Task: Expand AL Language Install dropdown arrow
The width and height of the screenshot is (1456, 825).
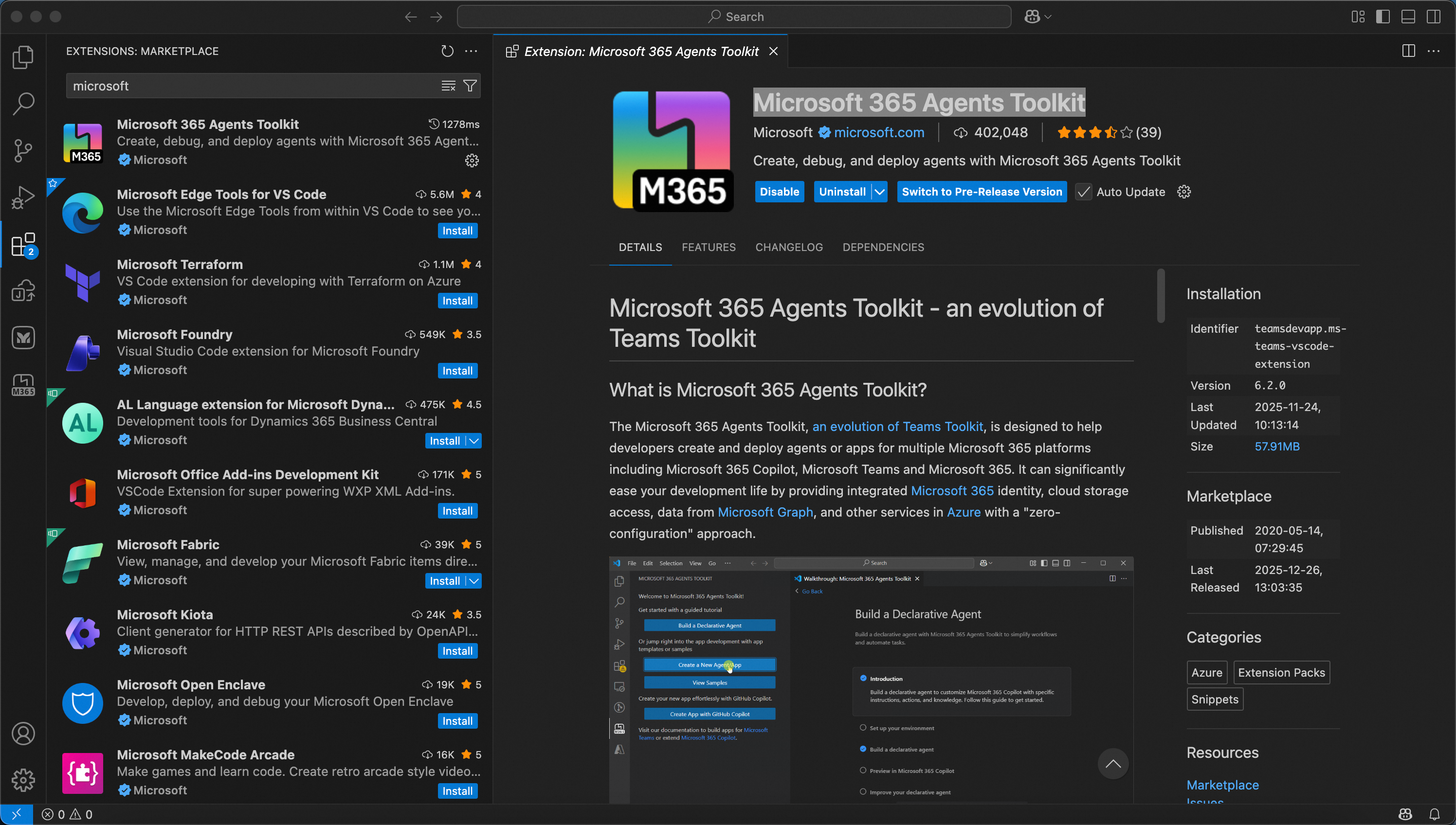Action: click(474, 441)
